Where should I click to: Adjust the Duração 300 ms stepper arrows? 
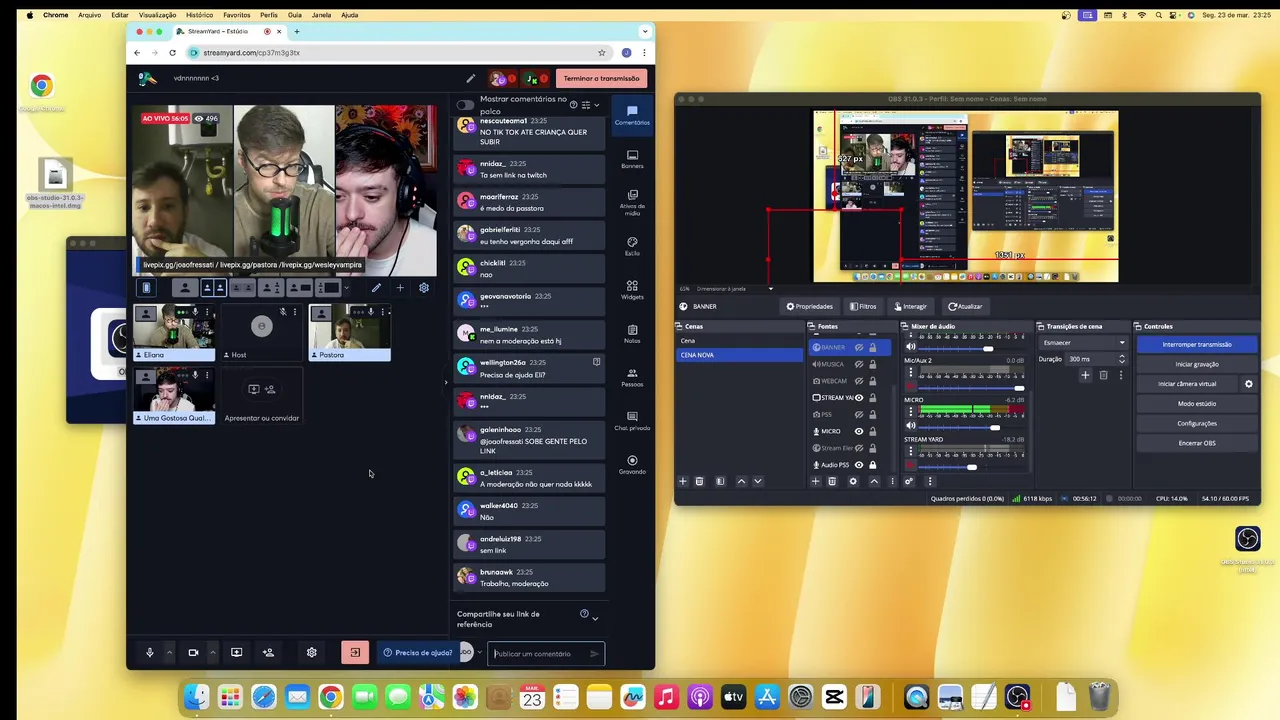[1121, 359]
